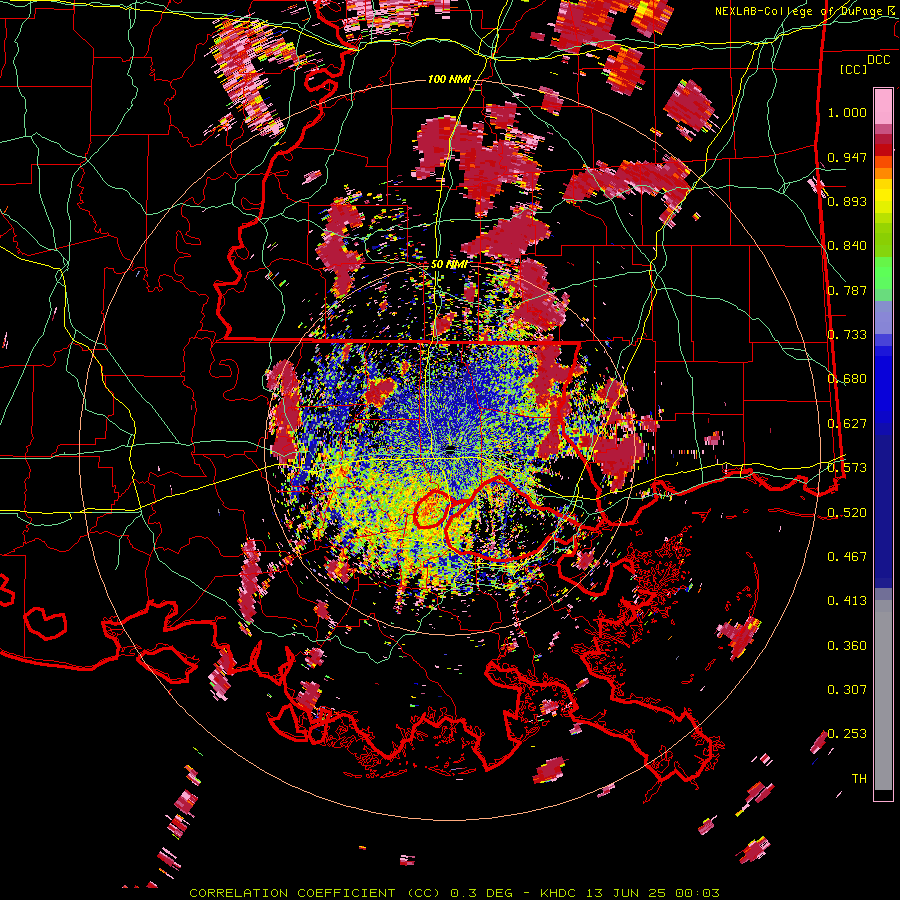Click the 0.787 scale label
This screenshot has width=900, height=900.
point(847,290)
